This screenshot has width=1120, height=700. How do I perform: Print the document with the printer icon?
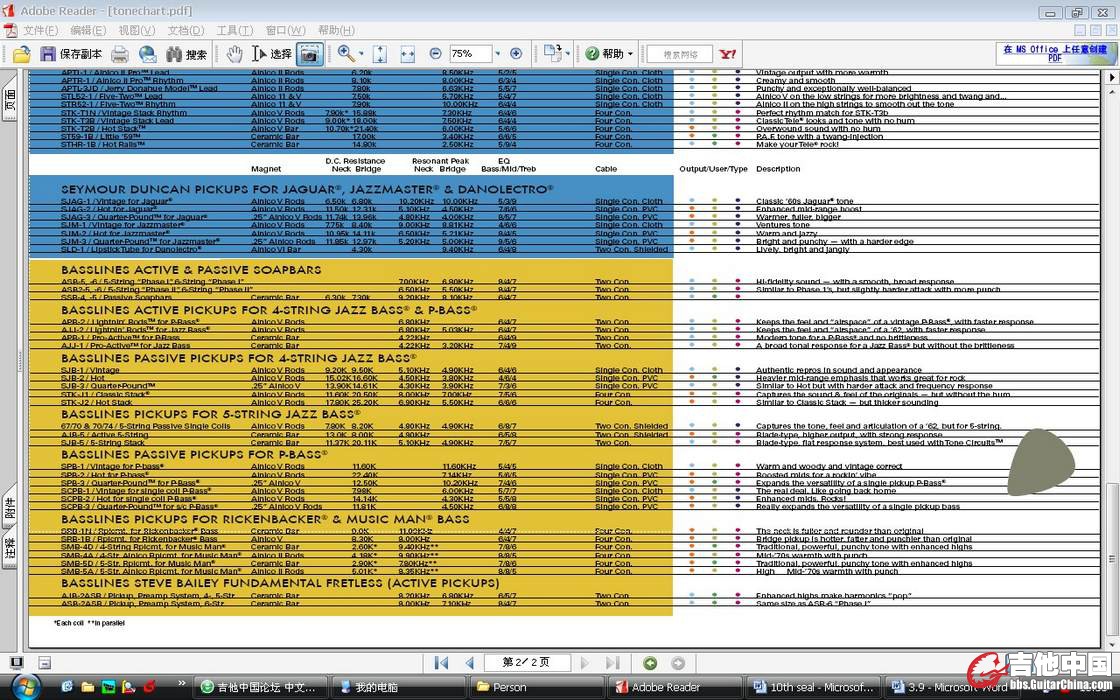[120, 54]
